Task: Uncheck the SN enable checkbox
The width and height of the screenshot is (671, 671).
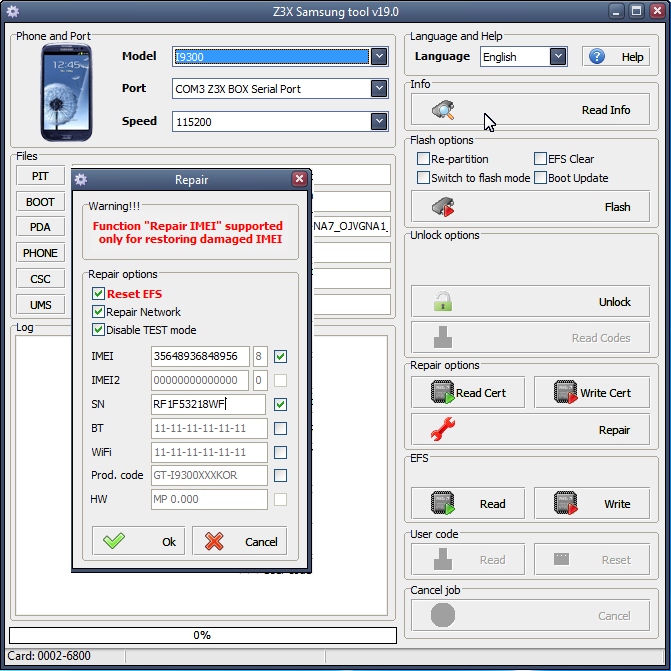Action: [x=280, y=404]
